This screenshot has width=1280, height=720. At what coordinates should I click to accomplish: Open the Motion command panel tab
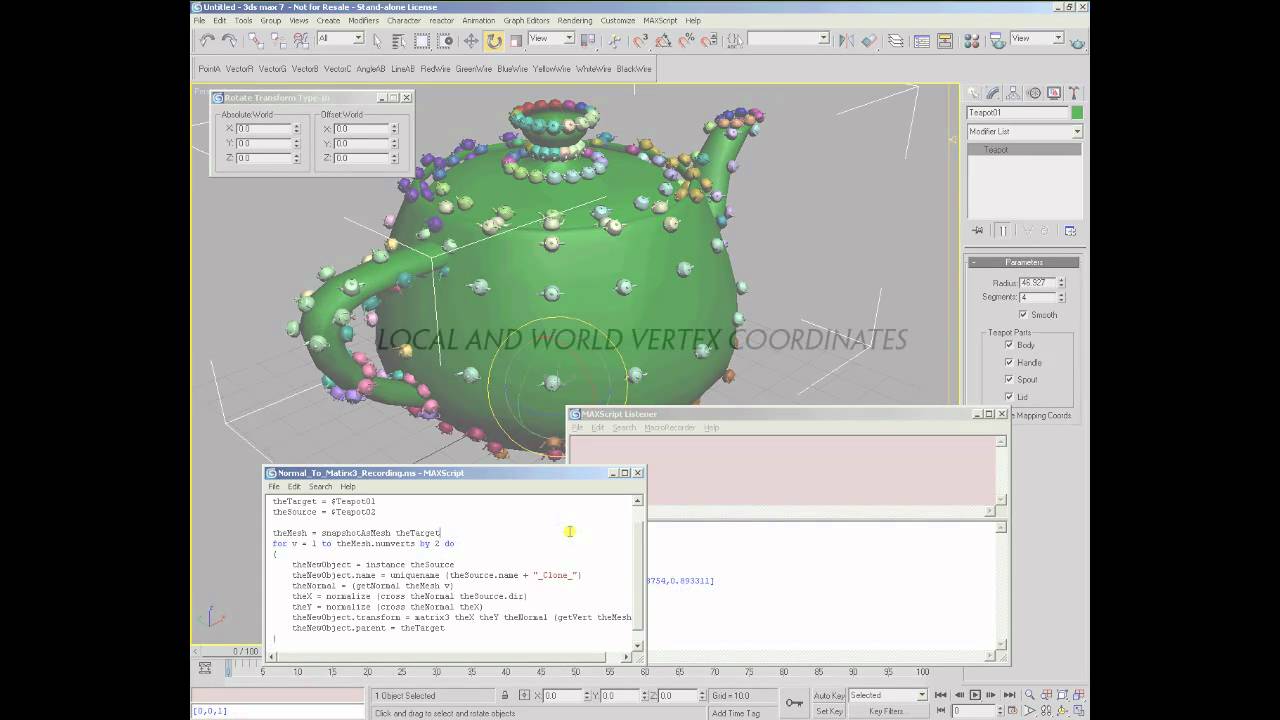[x=1034, y=93]
